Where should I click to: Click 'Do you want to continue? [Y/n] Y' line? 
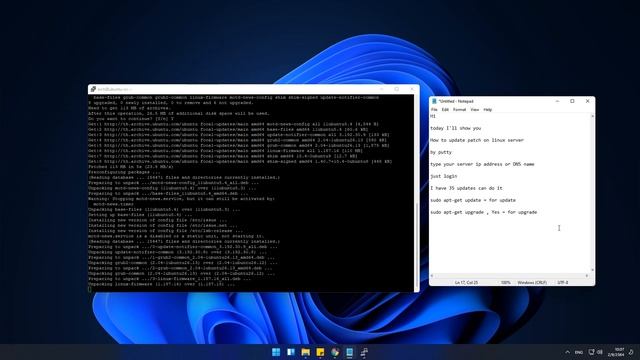point(131,119)
